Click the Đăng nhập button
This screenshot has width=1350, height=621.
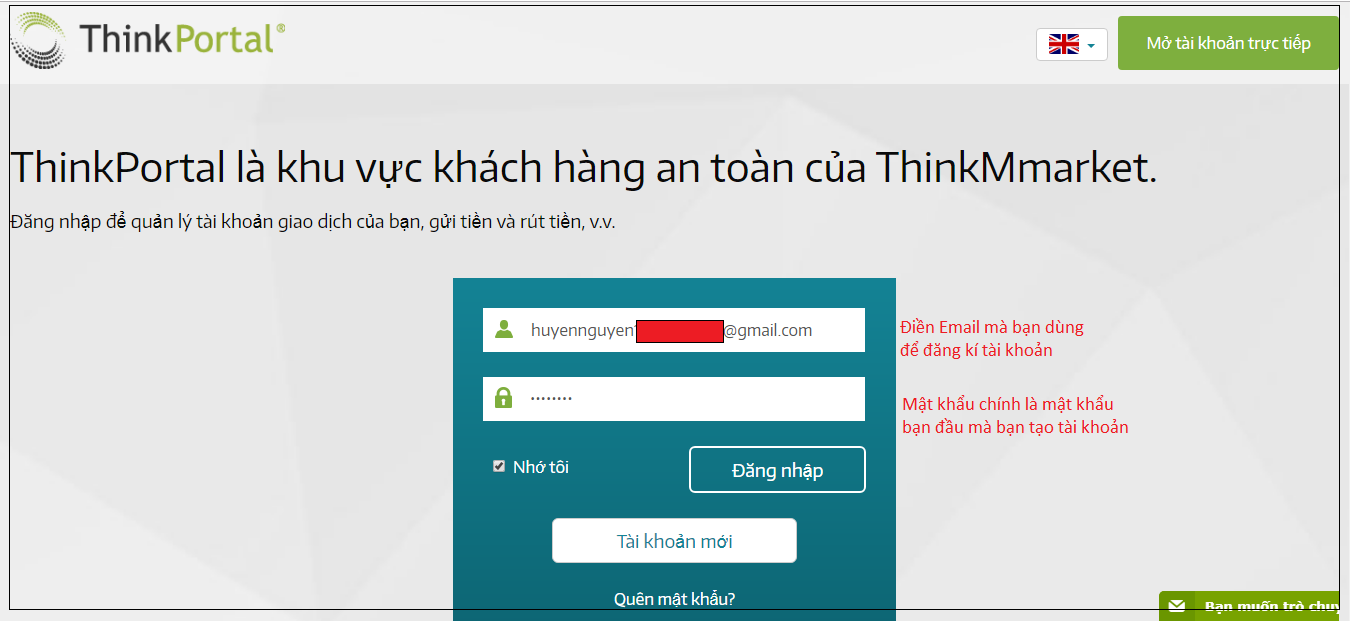point(777,470)
